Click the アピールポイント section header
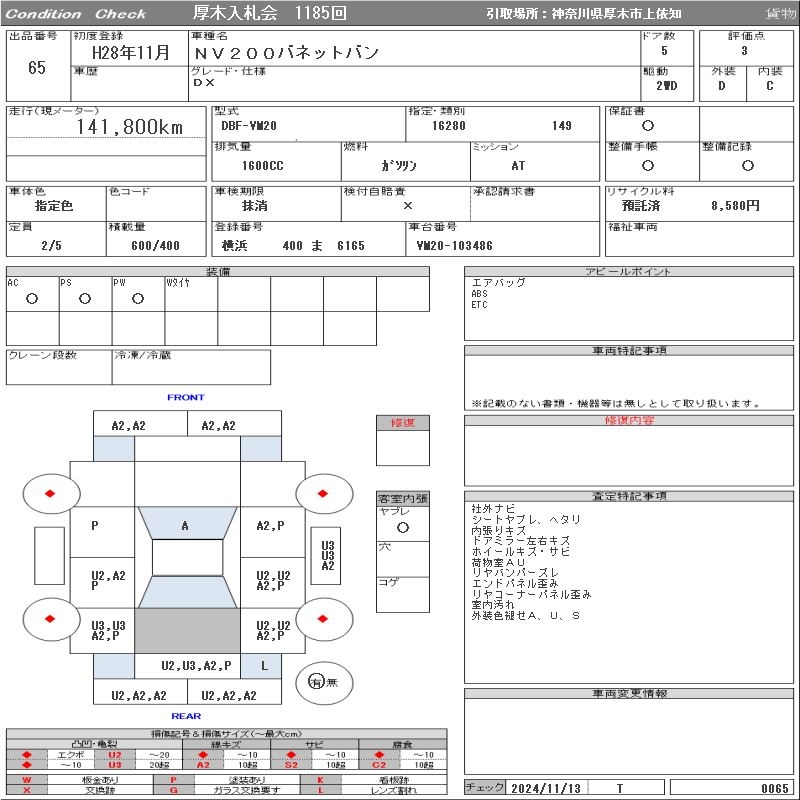 click(x=627, y=272)
